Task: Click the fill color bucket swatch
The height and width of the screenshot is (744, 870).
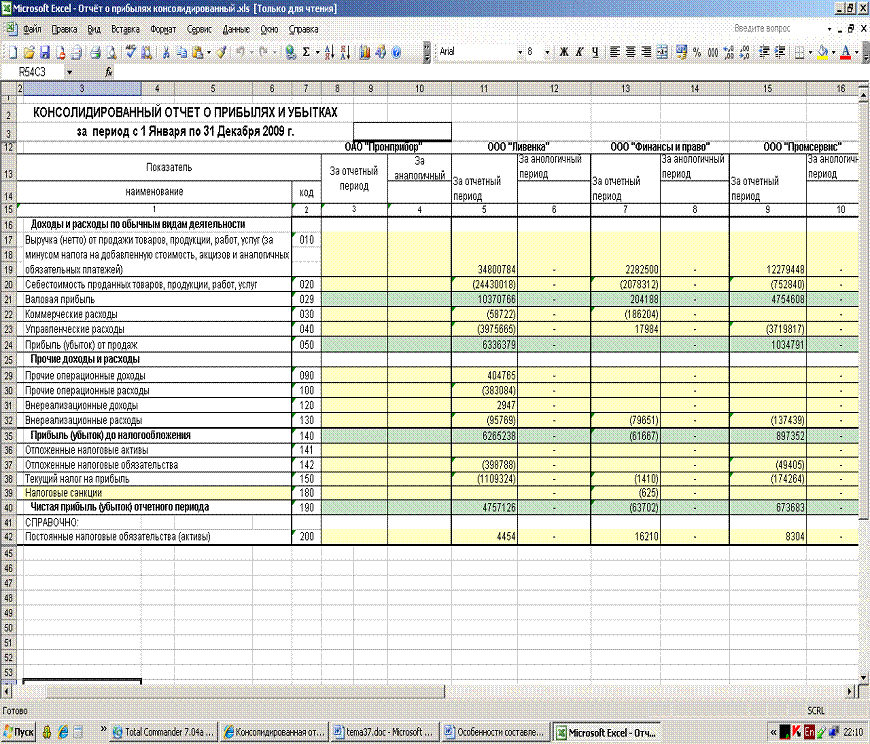Action: tap(822, 51)
